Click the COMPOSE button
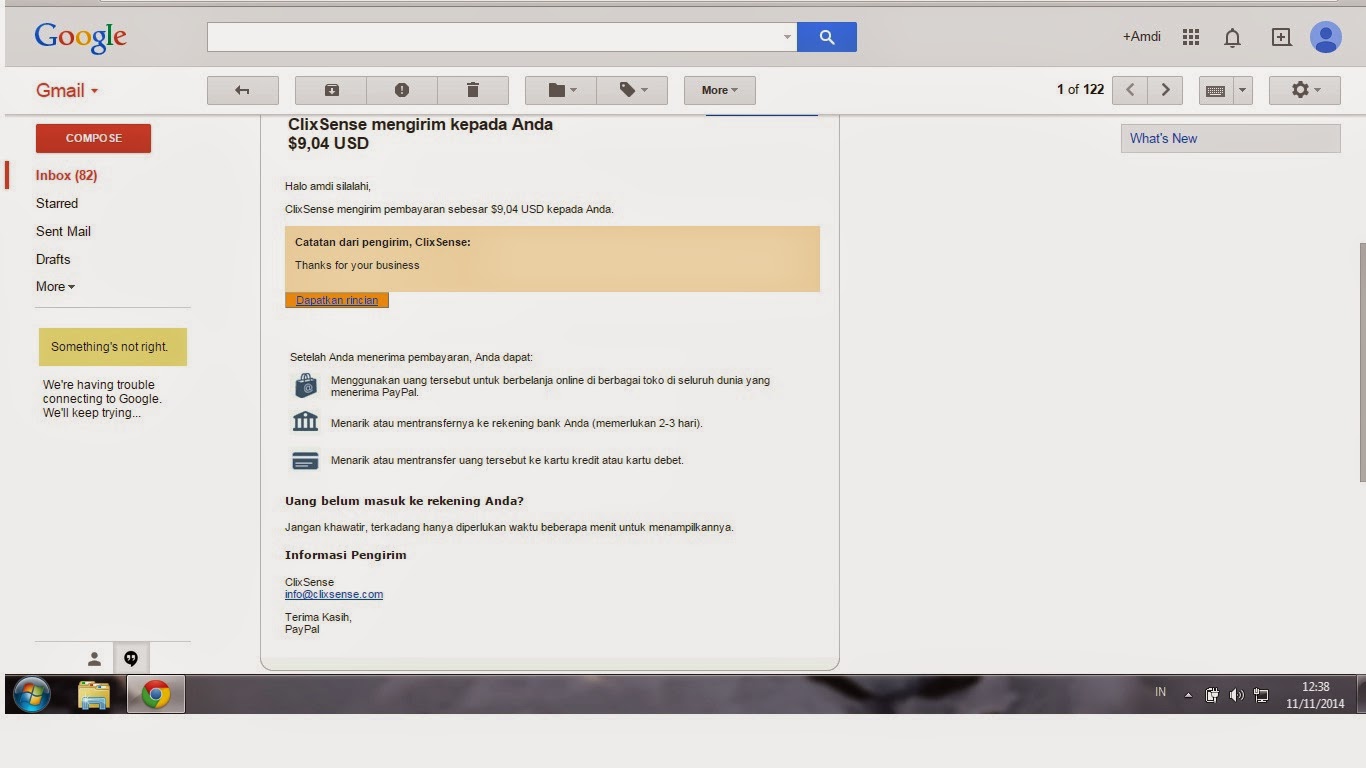 (x=93, y=138)
